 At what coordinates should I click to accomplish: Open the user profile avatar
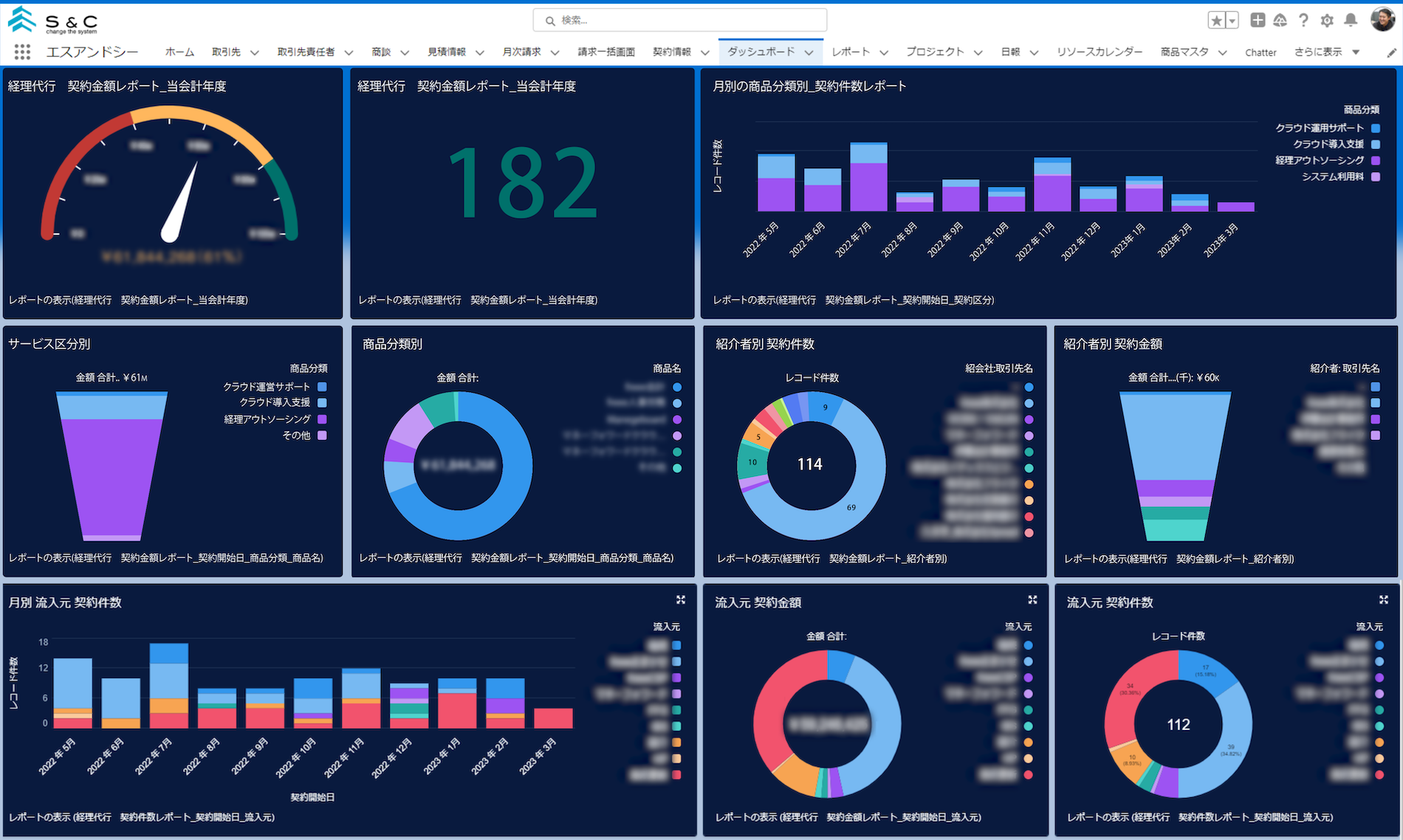click(1382, 20)
